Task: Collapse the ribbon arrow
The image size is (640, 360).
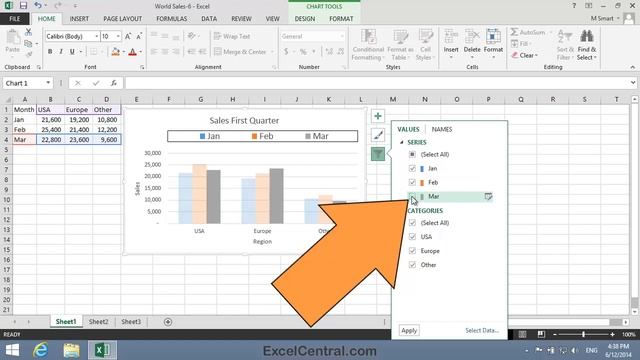Action: [x=633, y=67]
